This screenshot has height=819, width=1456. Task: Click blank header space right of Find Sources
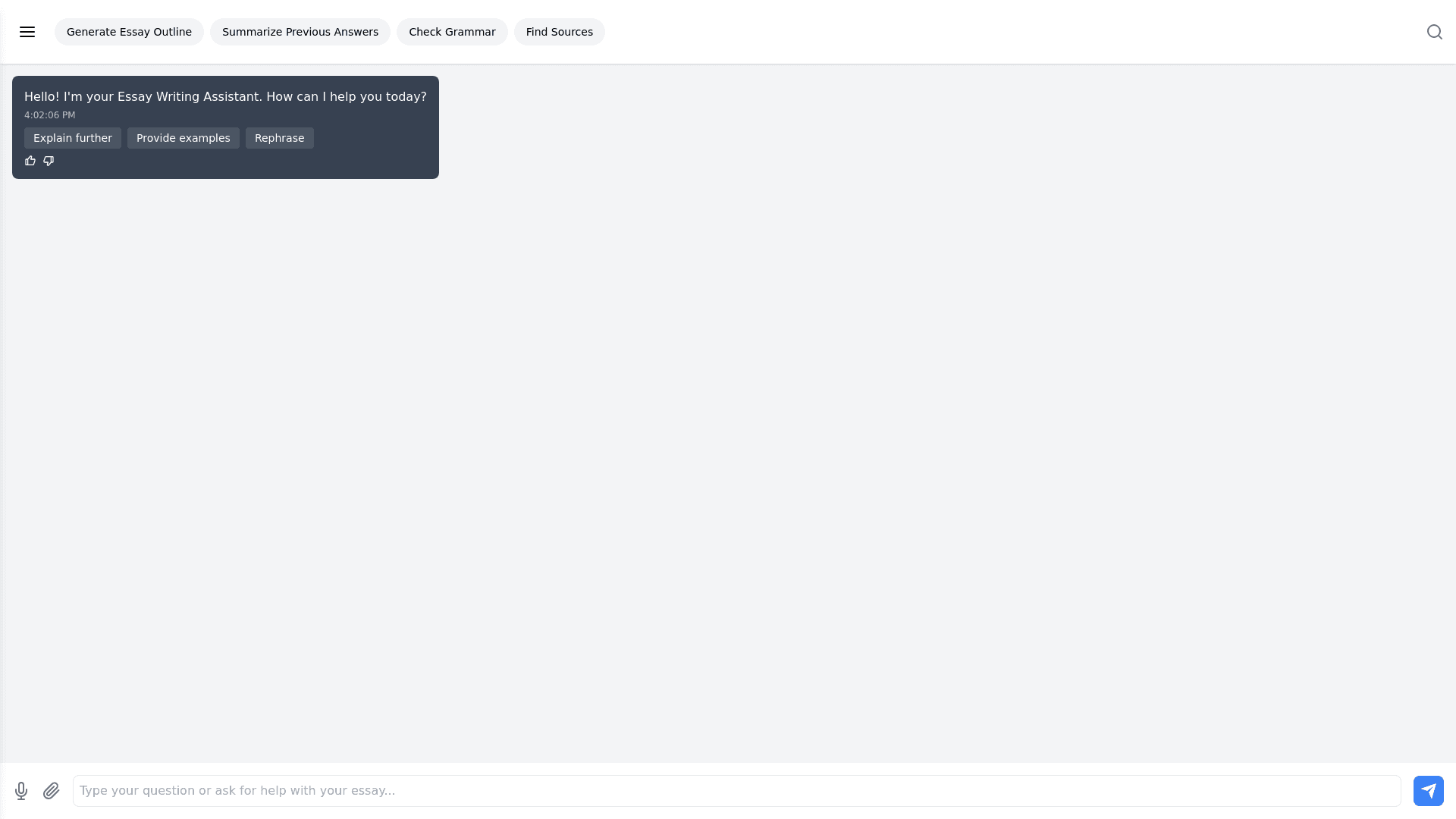click(986, 32)
